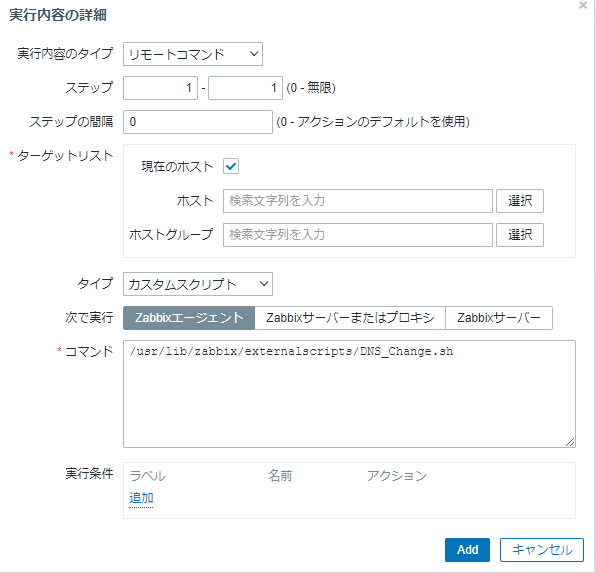
Task: Click the first ステップ start field
Action: [x=160, y=88]
